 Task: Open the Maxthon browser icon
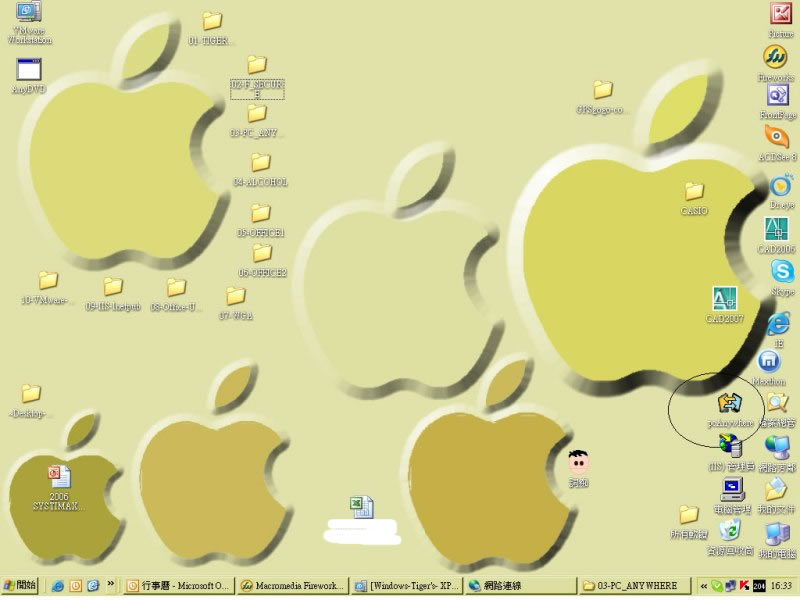769,361
